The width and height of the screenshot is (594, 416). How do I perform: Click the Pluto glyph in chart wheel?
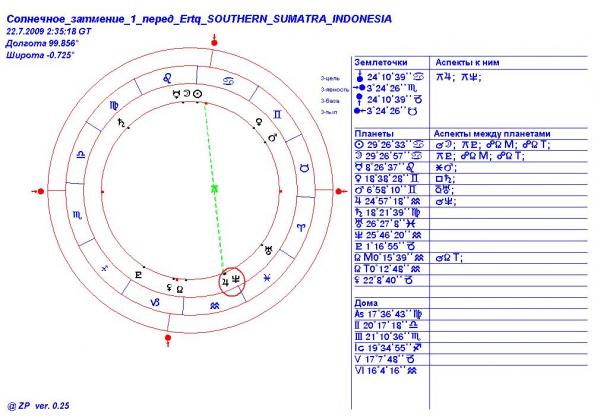(x=138, y=275)
